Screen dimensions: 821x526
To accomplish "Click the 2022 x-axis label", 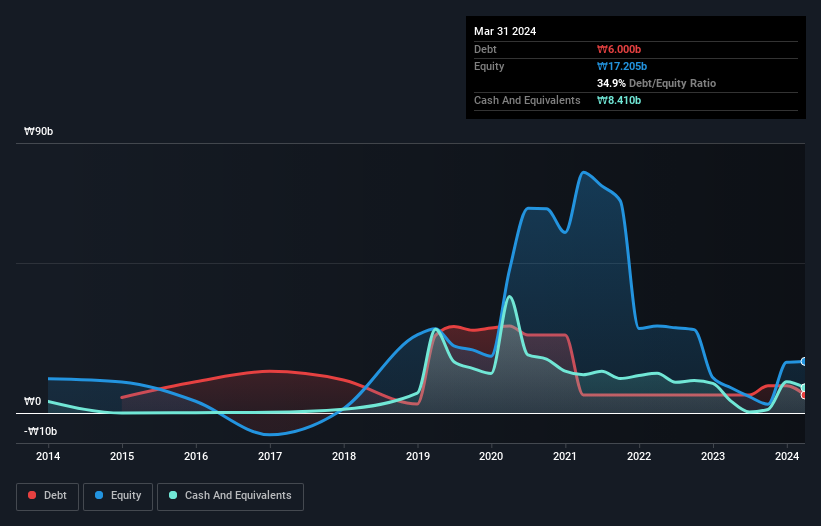I will (x=639, y=456).
